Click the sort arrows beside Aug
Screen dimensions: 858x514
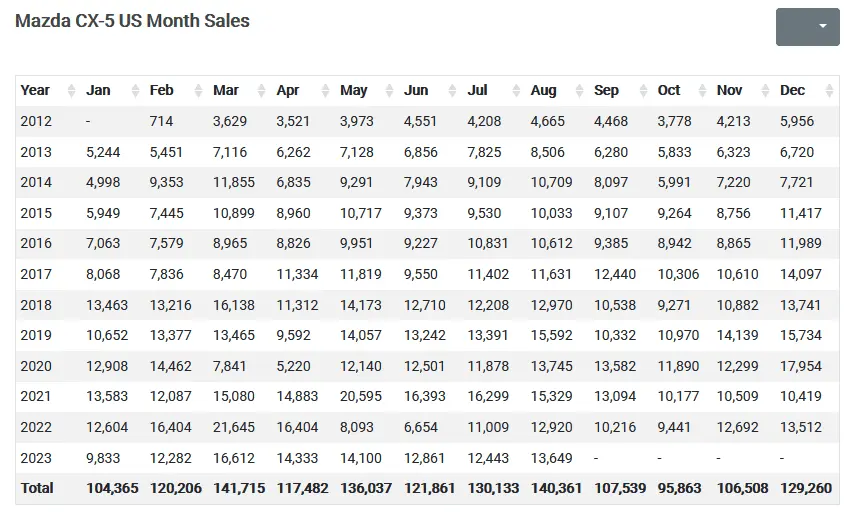tap(579, 91)
